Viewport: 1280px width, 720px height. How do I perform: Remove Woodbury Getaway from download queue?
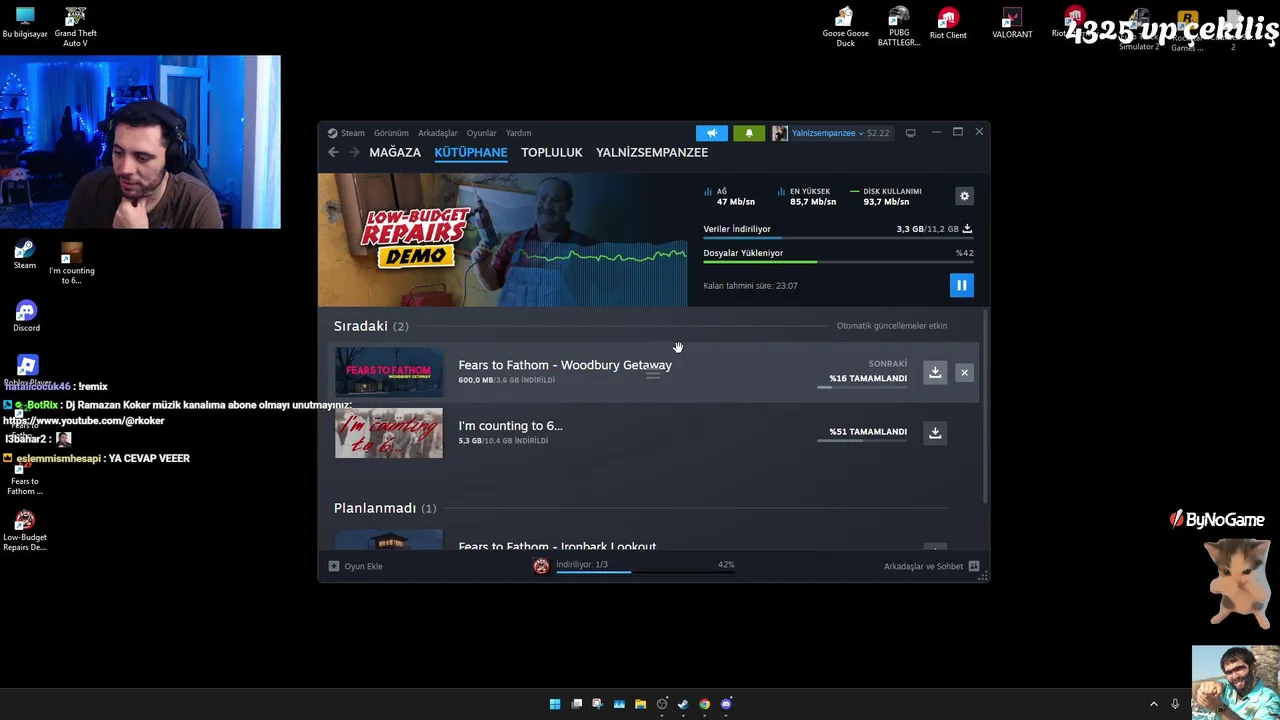(x=964, y=372)
